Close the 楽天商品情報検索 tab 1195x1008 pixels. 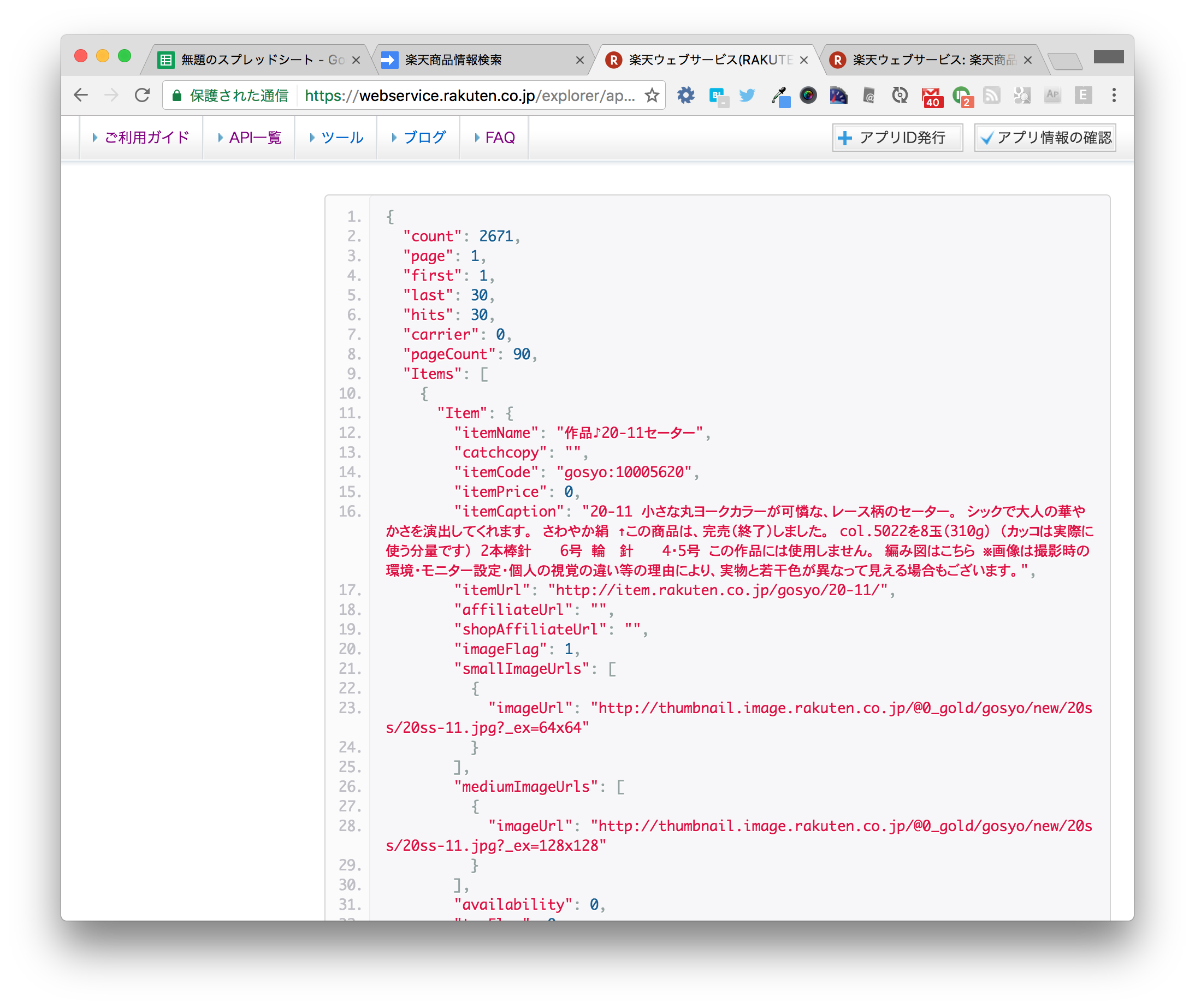[580, 60]
